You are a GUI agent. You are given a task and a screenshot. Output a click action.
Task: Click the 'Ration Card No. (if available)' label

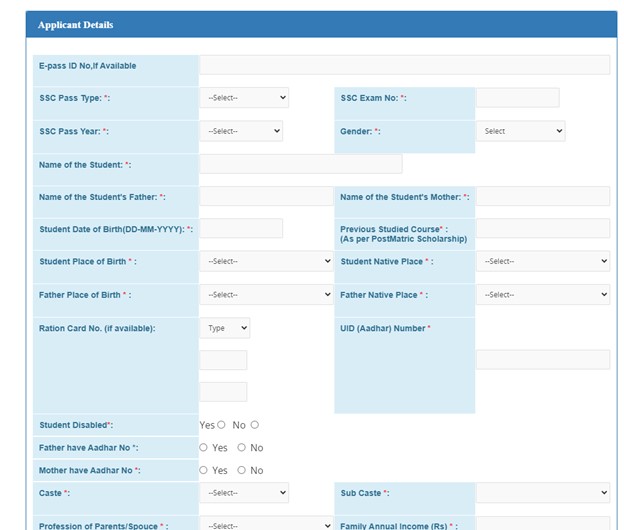click(97, 328)
